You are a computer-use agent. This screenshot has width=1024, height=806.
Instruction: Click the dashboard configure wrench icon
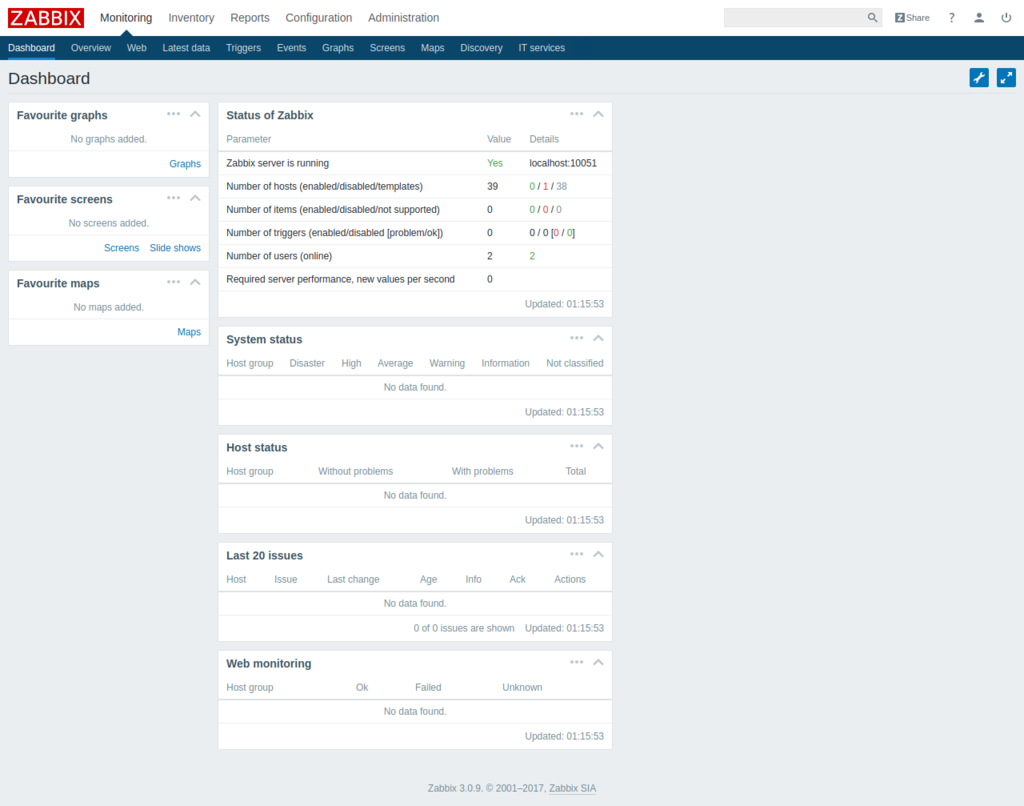click(979, 78)
